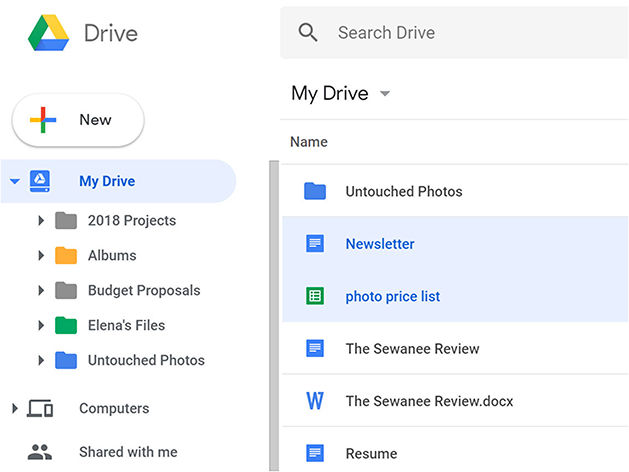
Task: Click the green Elena's Files folder icon
Action: pos(66,325)
